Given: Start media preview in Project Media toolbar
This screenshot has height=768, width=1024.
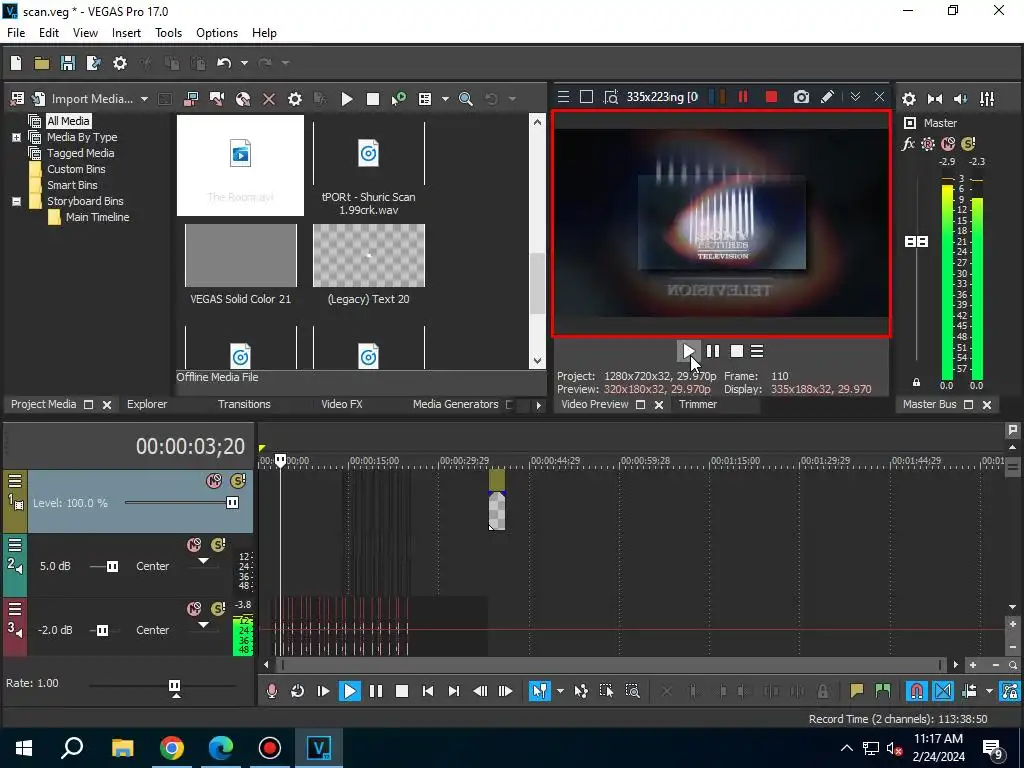Looking at the screenshot, I should coord(347,99).
